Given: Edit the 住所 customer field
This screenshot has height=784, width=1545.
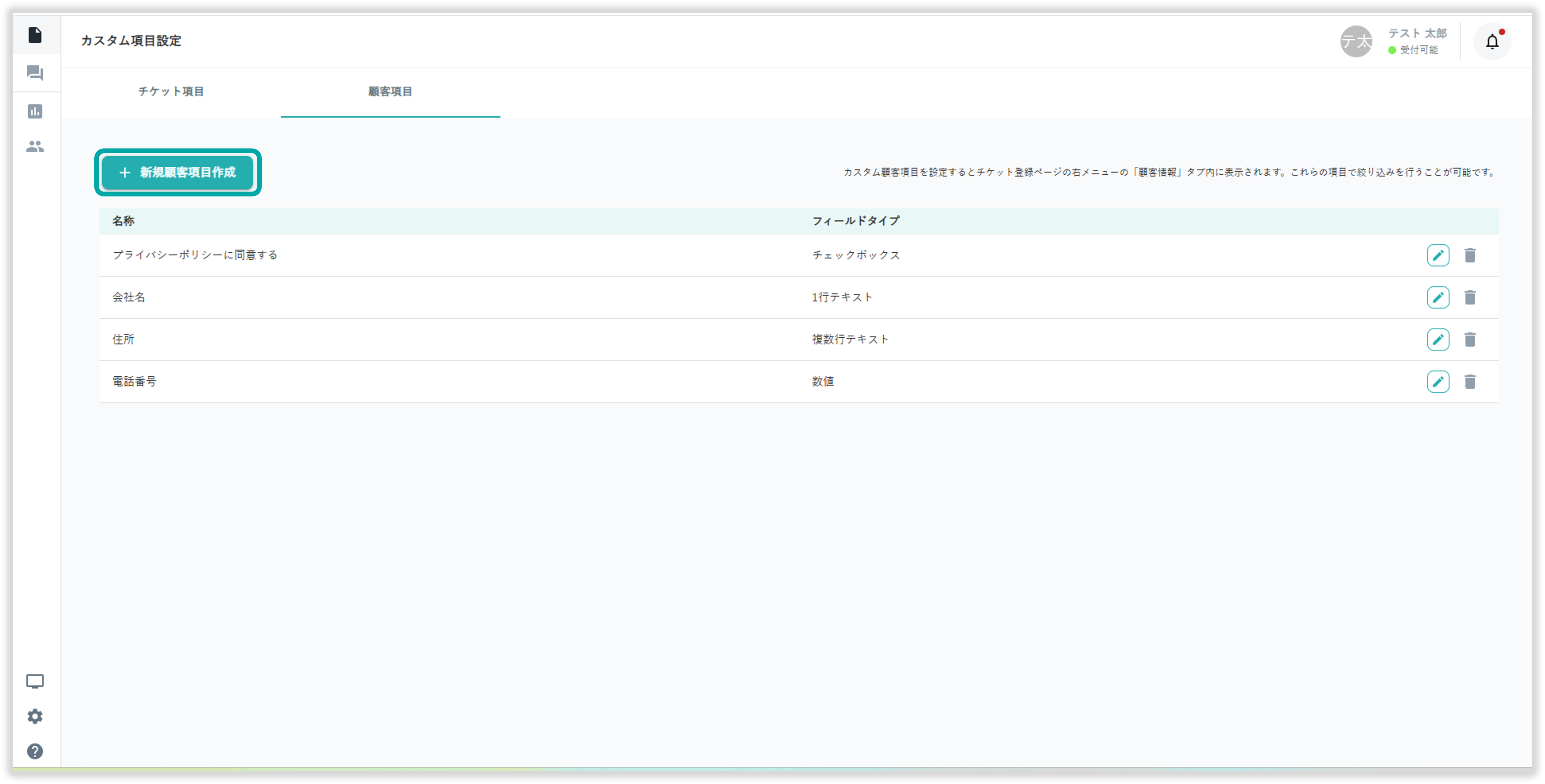Looking at the screenshot, I should click(x=1438, y=339).
